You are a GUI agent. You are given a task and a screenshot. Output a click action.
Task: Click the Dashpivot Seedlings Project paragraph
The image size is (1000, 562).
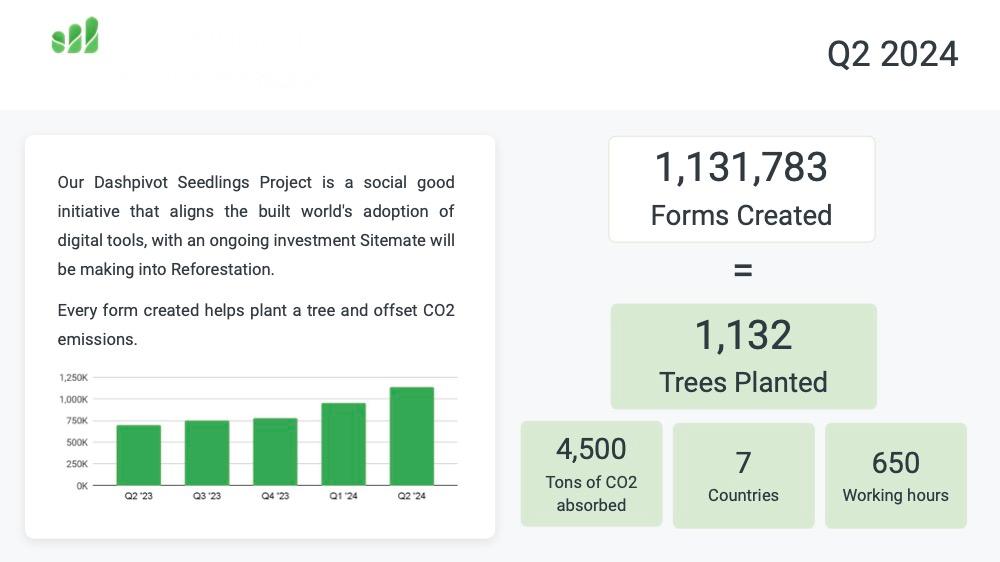(x=256, y=226)
